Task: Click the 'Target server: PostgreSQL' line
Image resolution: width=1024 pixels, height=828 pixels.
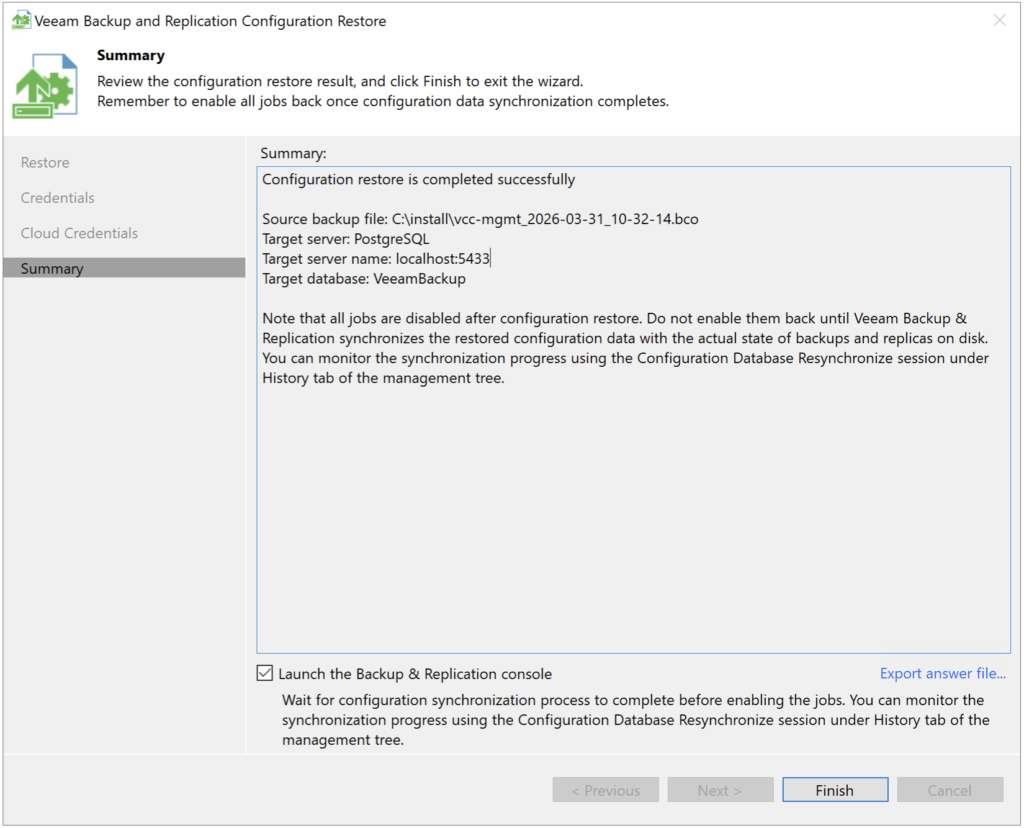Action: pyautogui.click(x=345, y=239)
